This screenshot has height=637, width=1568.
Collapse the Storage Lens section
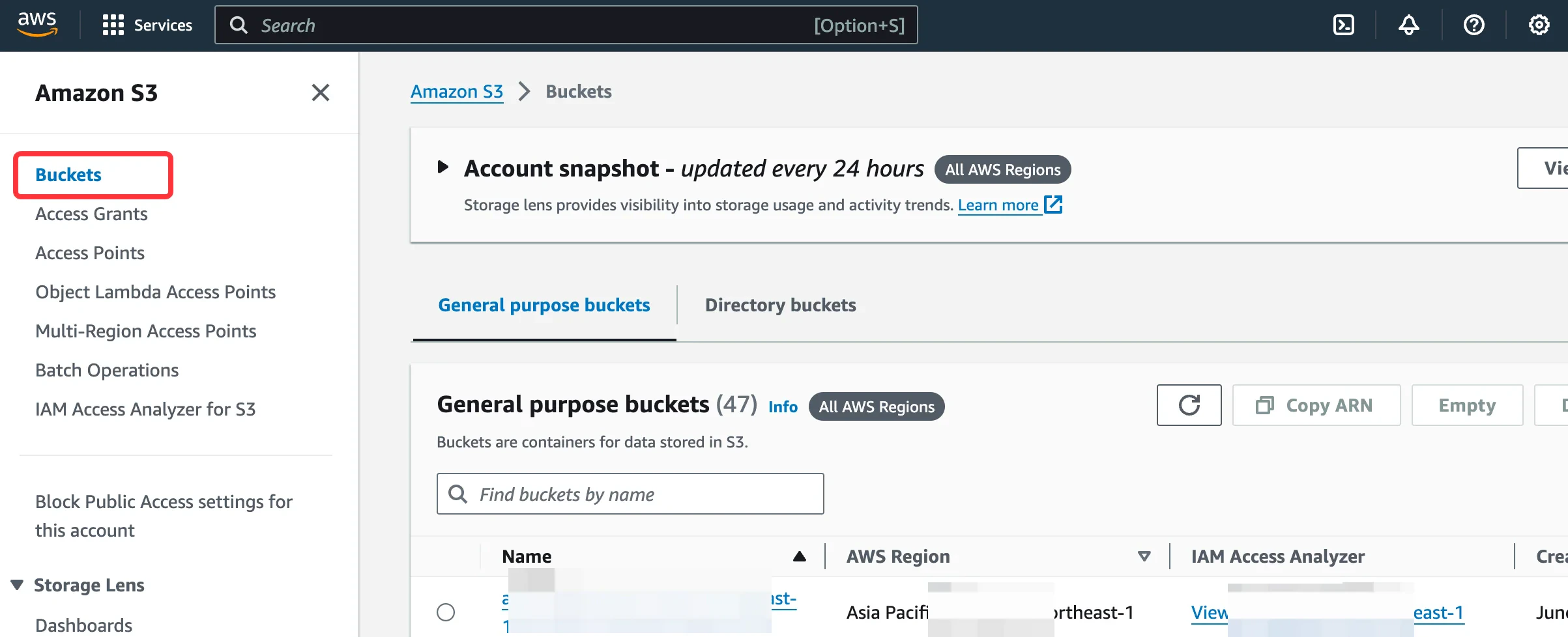18,585
